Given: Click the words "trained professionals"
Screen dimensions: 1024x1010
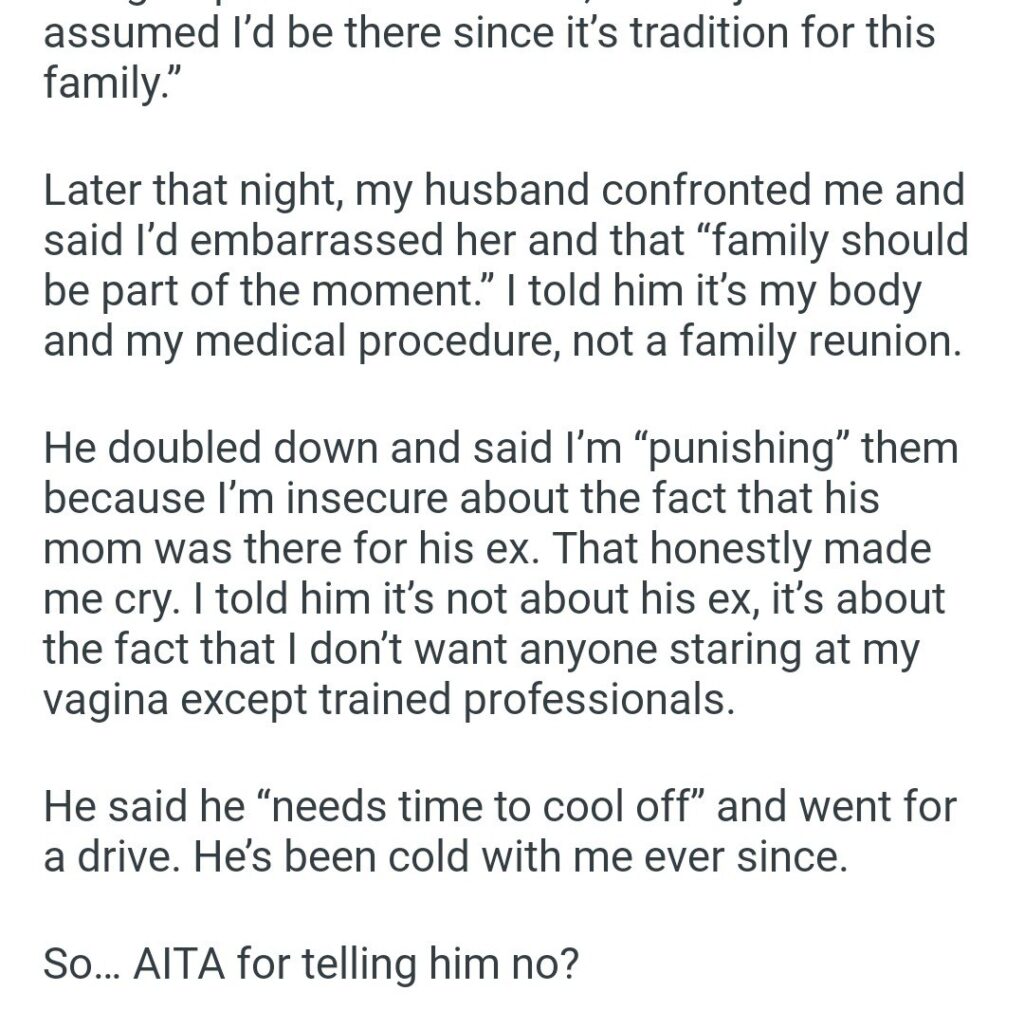Looking at the screenshot, I should click(519, 698).
